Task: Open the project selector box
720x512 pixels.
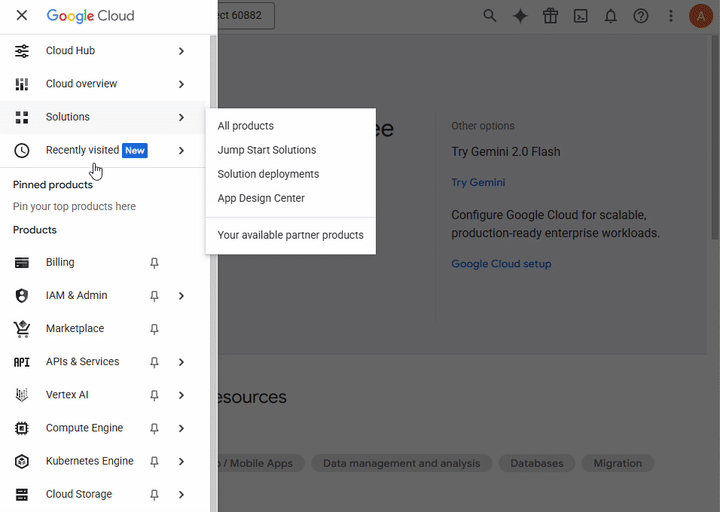Action: pos(246,16)
